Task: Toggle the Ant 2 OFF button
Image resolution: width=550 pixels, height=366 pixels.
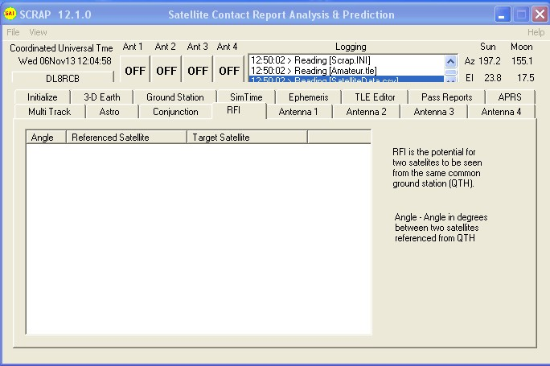Action: tap(166, 69)
